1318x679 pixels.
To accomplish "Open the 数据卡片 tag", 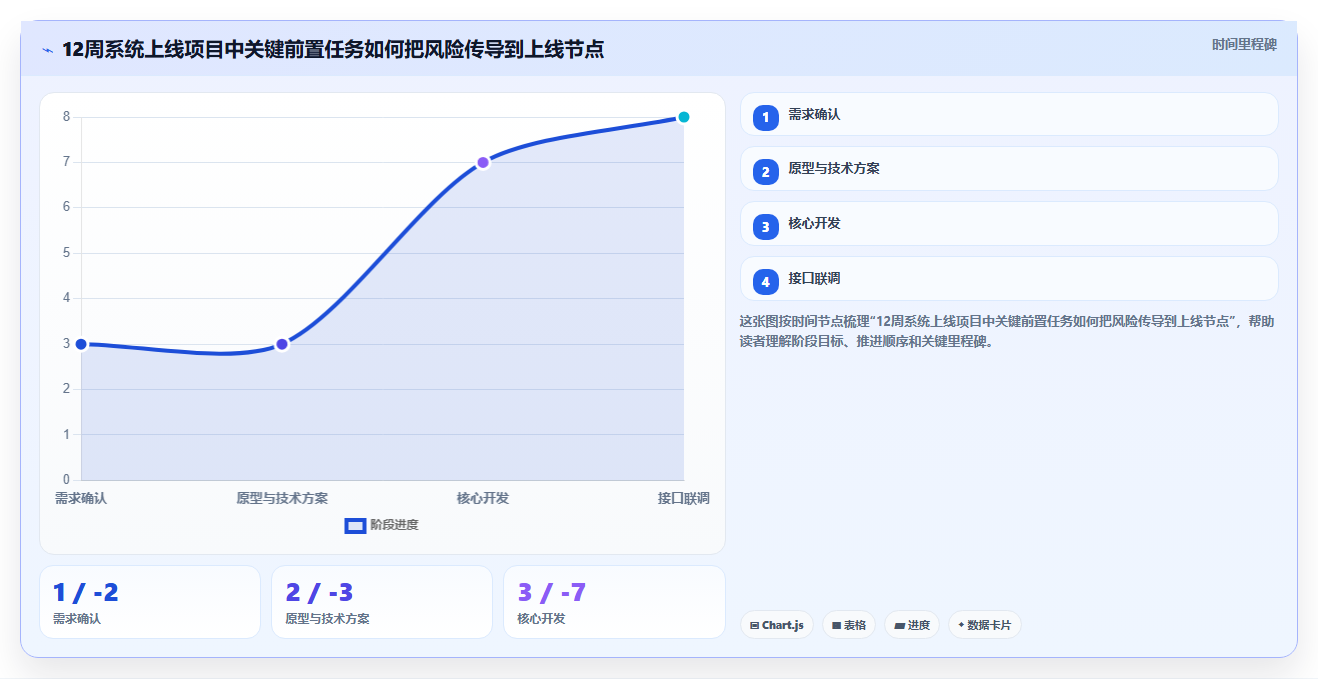I will [985, 625].
